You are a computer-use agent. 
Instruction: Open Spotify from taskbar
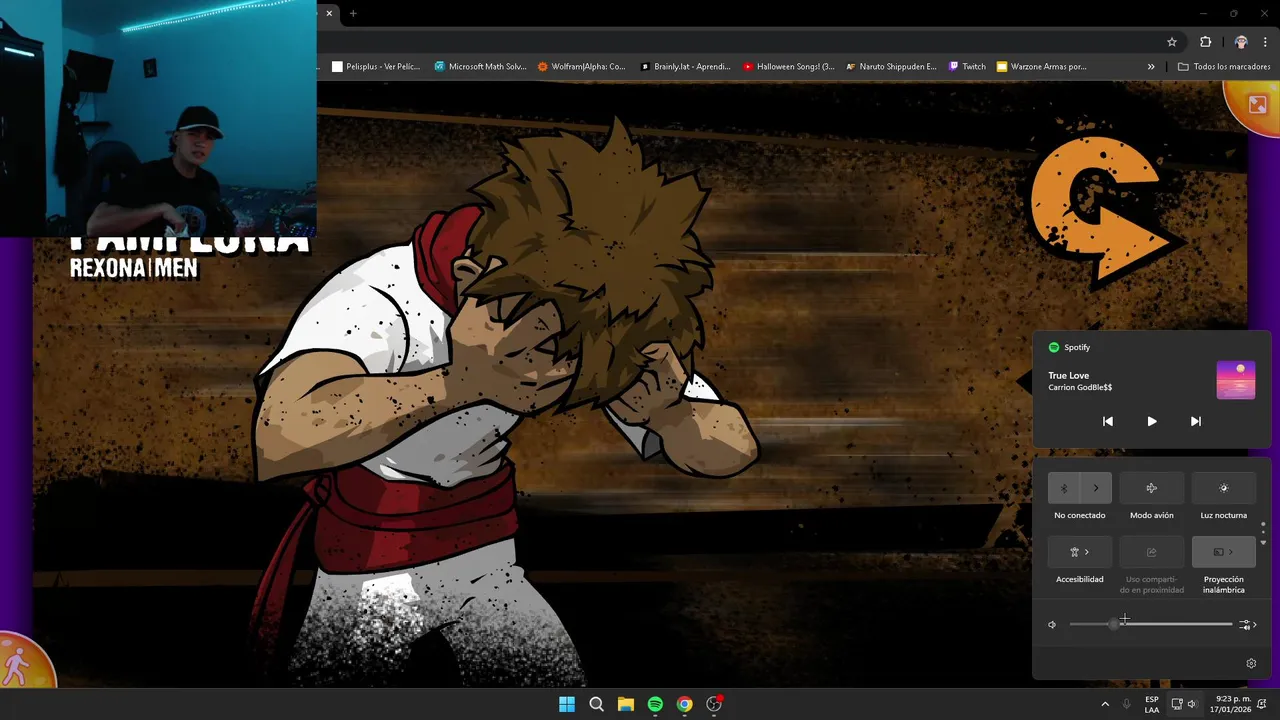tap(655, 704)
